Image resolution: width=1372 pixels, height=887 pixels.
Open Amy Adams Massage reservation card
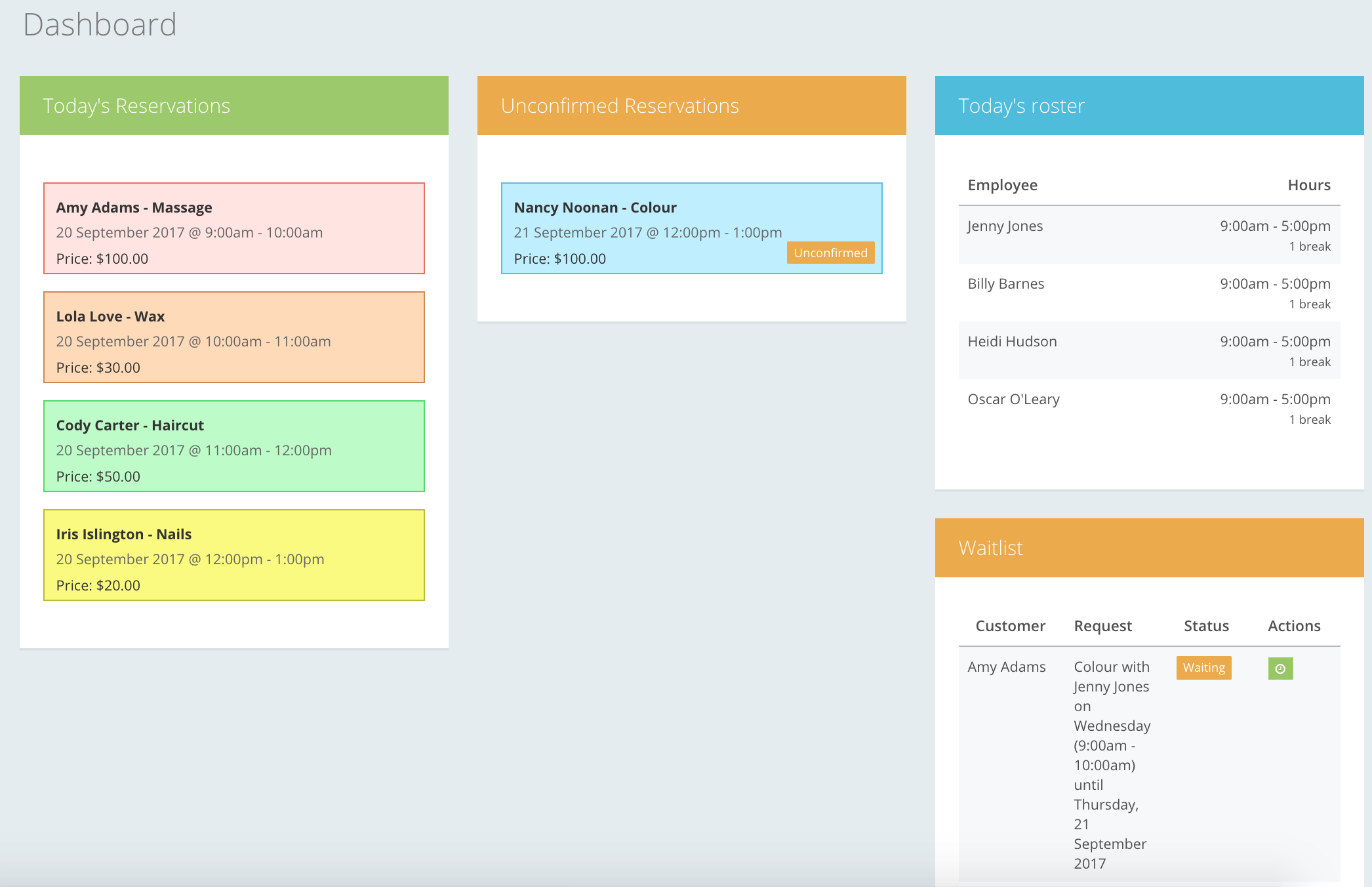(x=234, y=228)
